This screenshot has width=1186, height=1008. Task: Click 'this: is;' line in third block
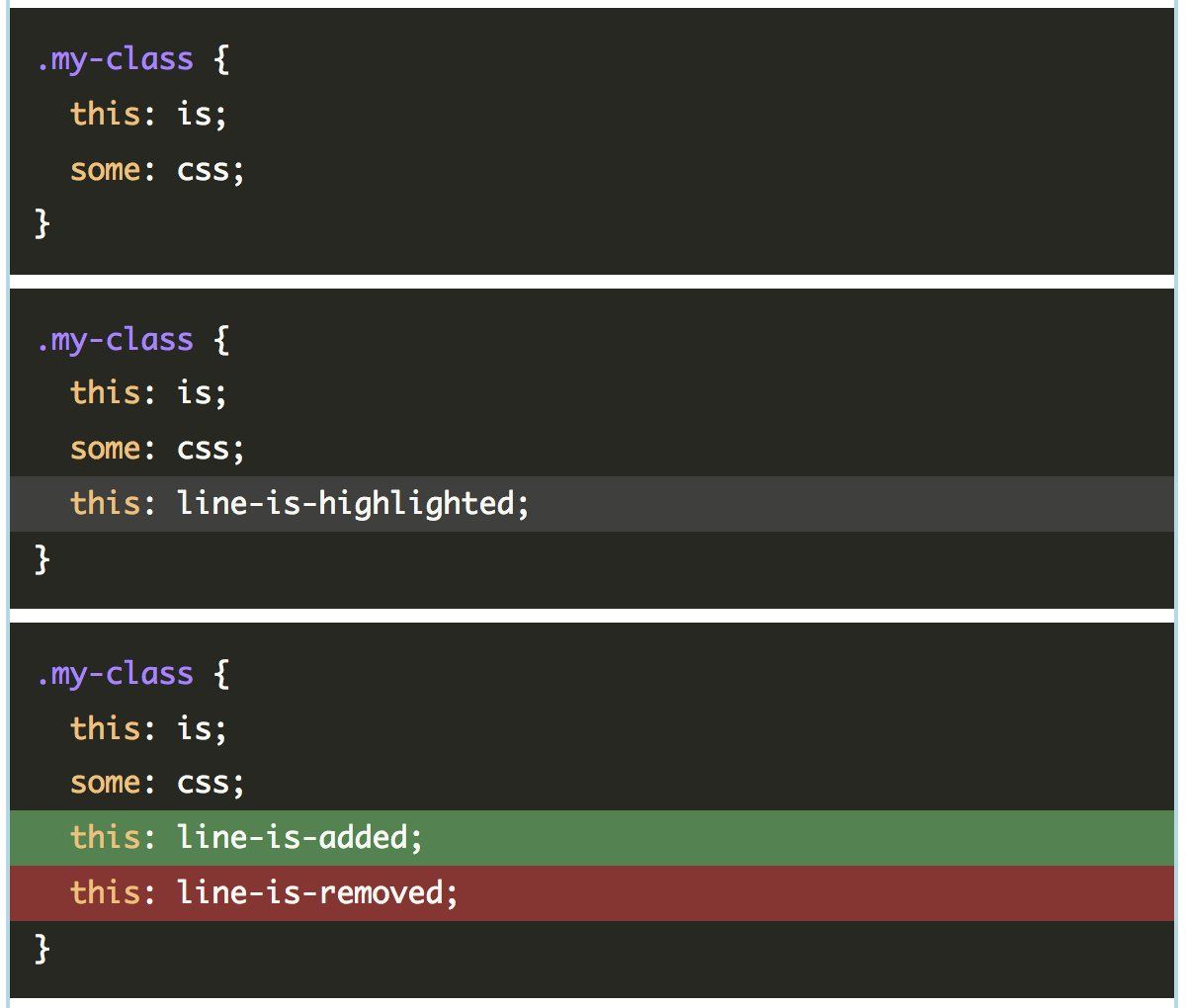pyautogui.click(x=148, y=728)
